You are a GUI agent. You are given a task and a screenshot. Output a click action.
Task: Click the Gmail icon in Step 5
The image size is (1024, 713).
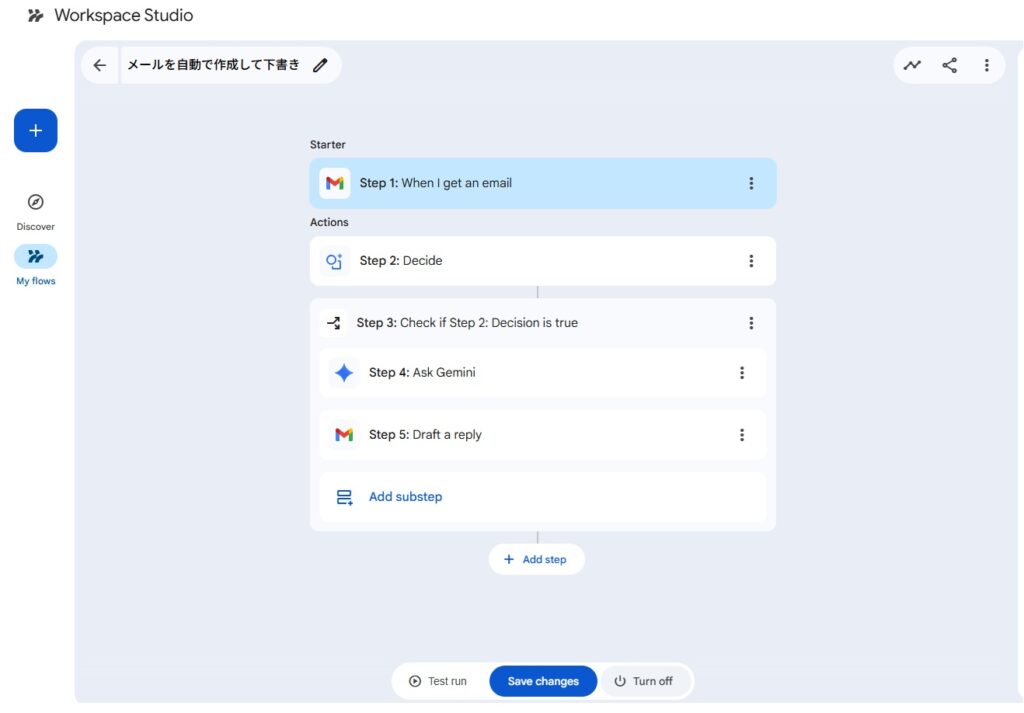(344, 435)
